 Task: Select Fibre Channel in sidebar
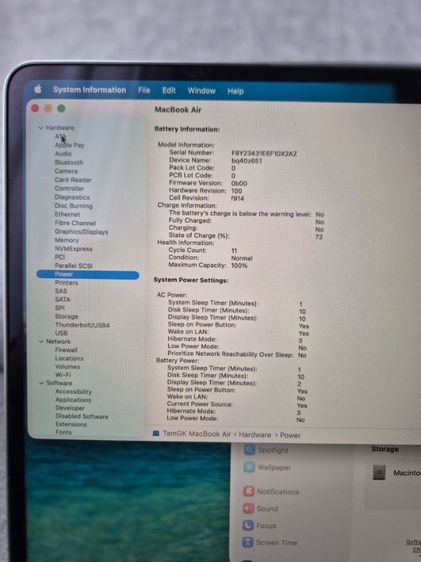75,223
